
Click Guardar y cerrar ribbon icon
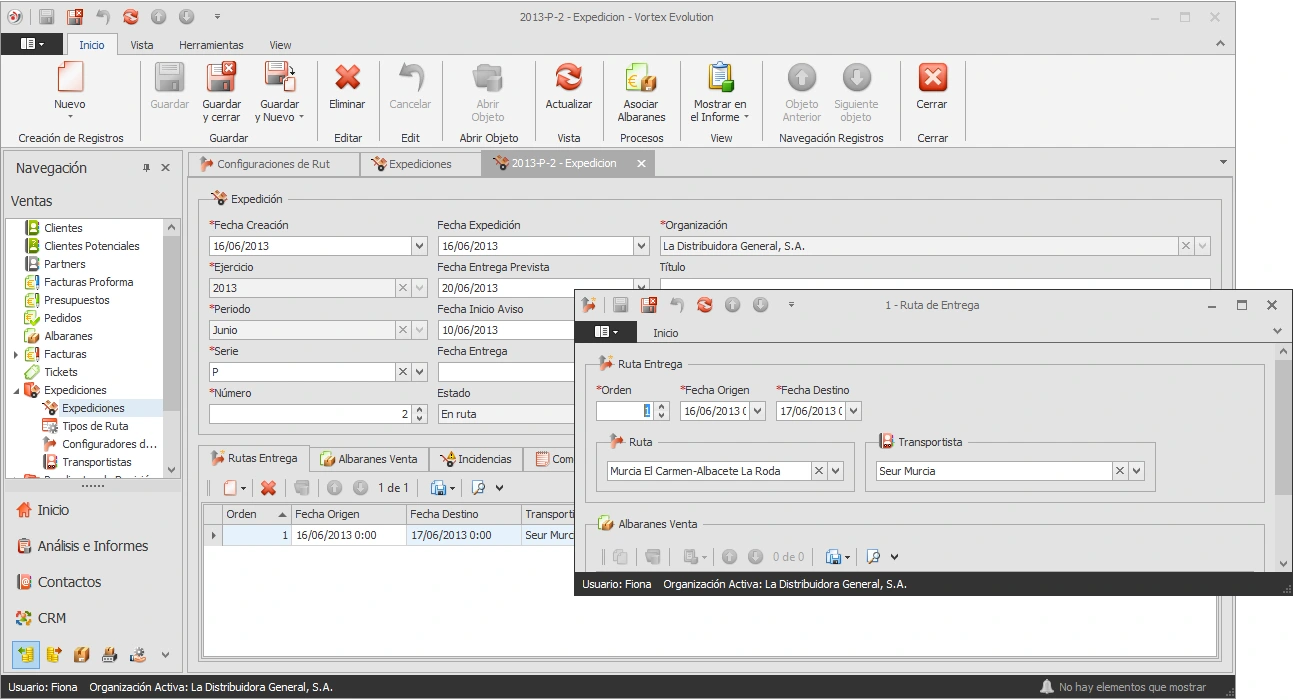tap(221, 78)
